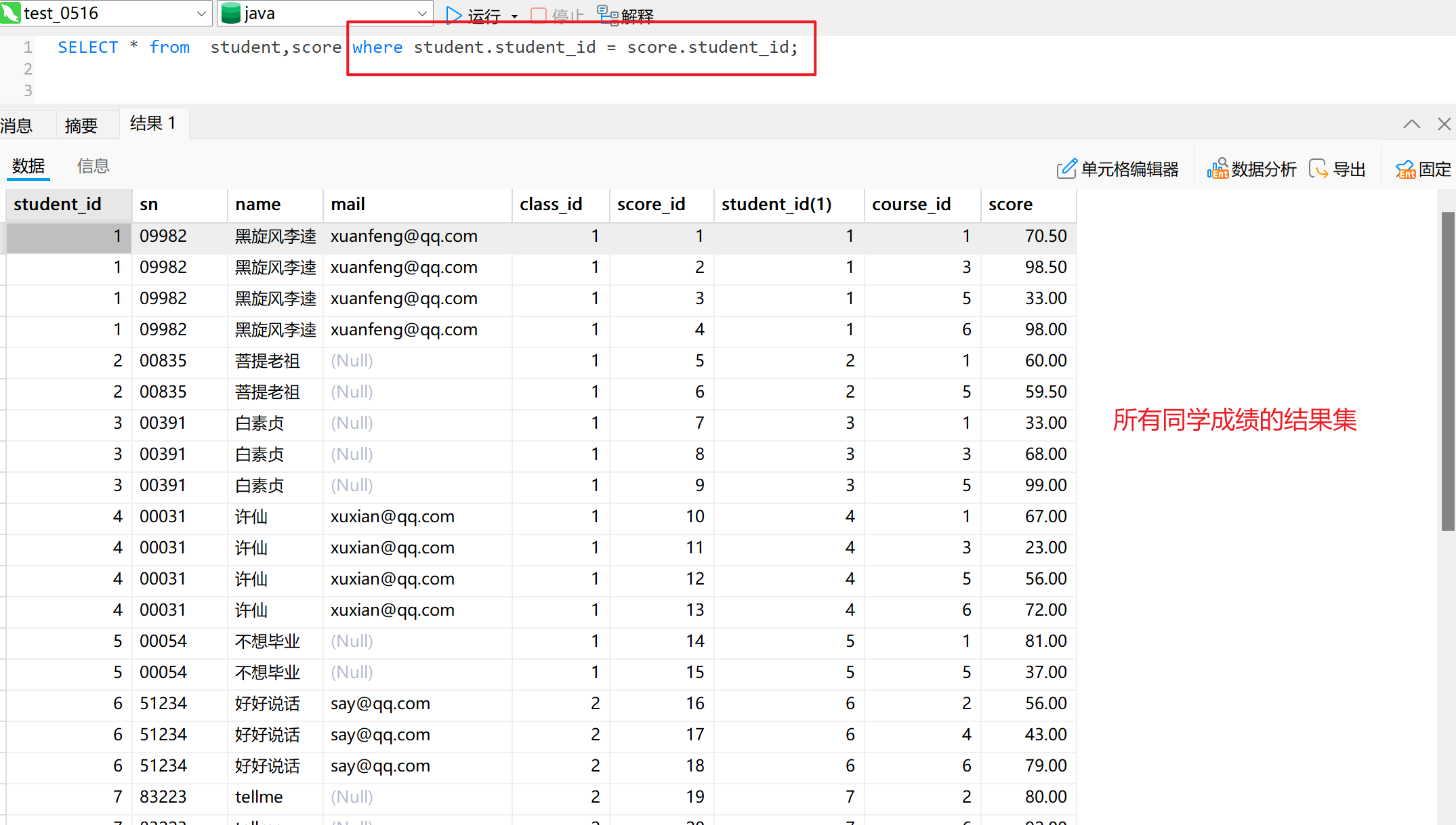Select the cell containing xuxian@qq.com in score_id 10 row
The width and height of the screenshot is (1456, 825).
coord(392,517)
